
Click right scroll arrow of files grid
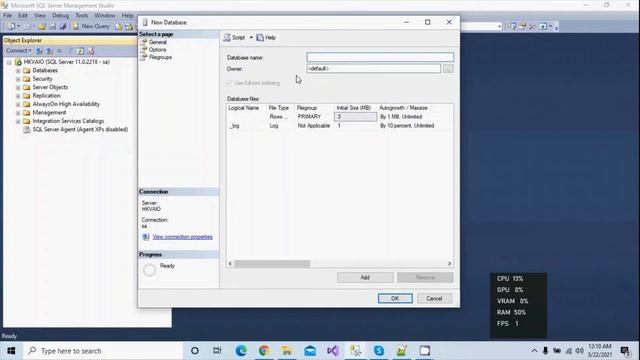point(449,264)
